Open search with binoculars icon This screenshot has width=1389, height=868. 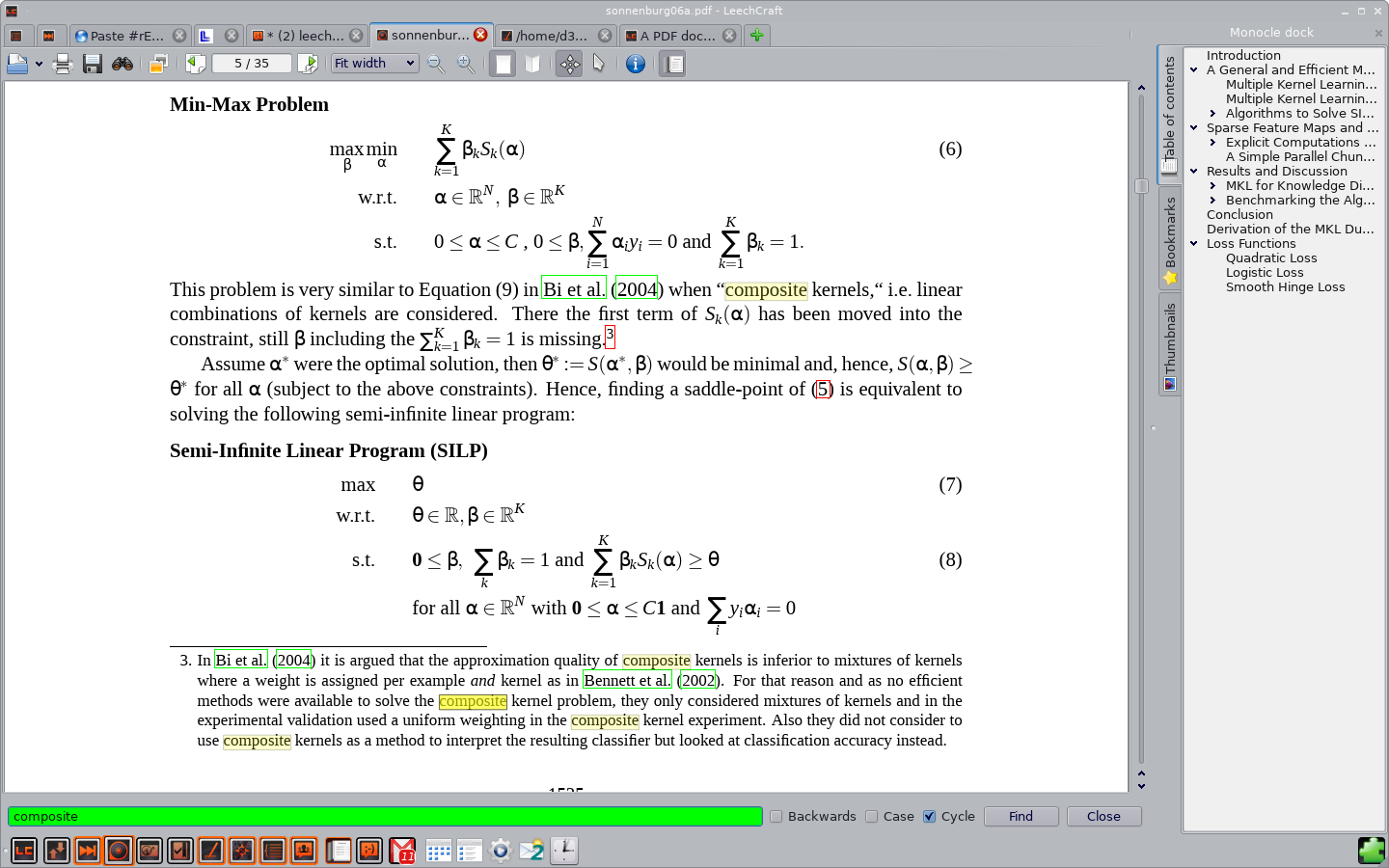click(123, 64)
